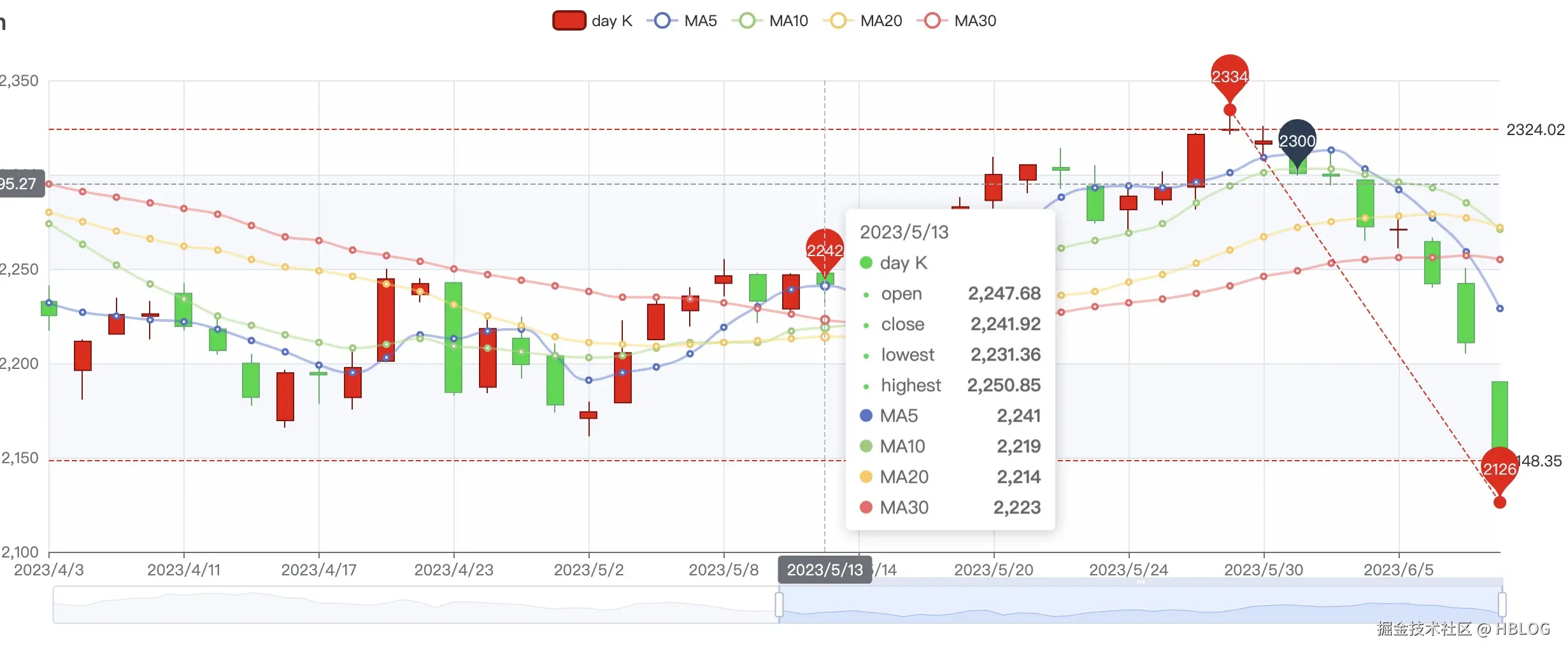
Task: Click the y-axis label 2,250
Action: pos(19,270)
